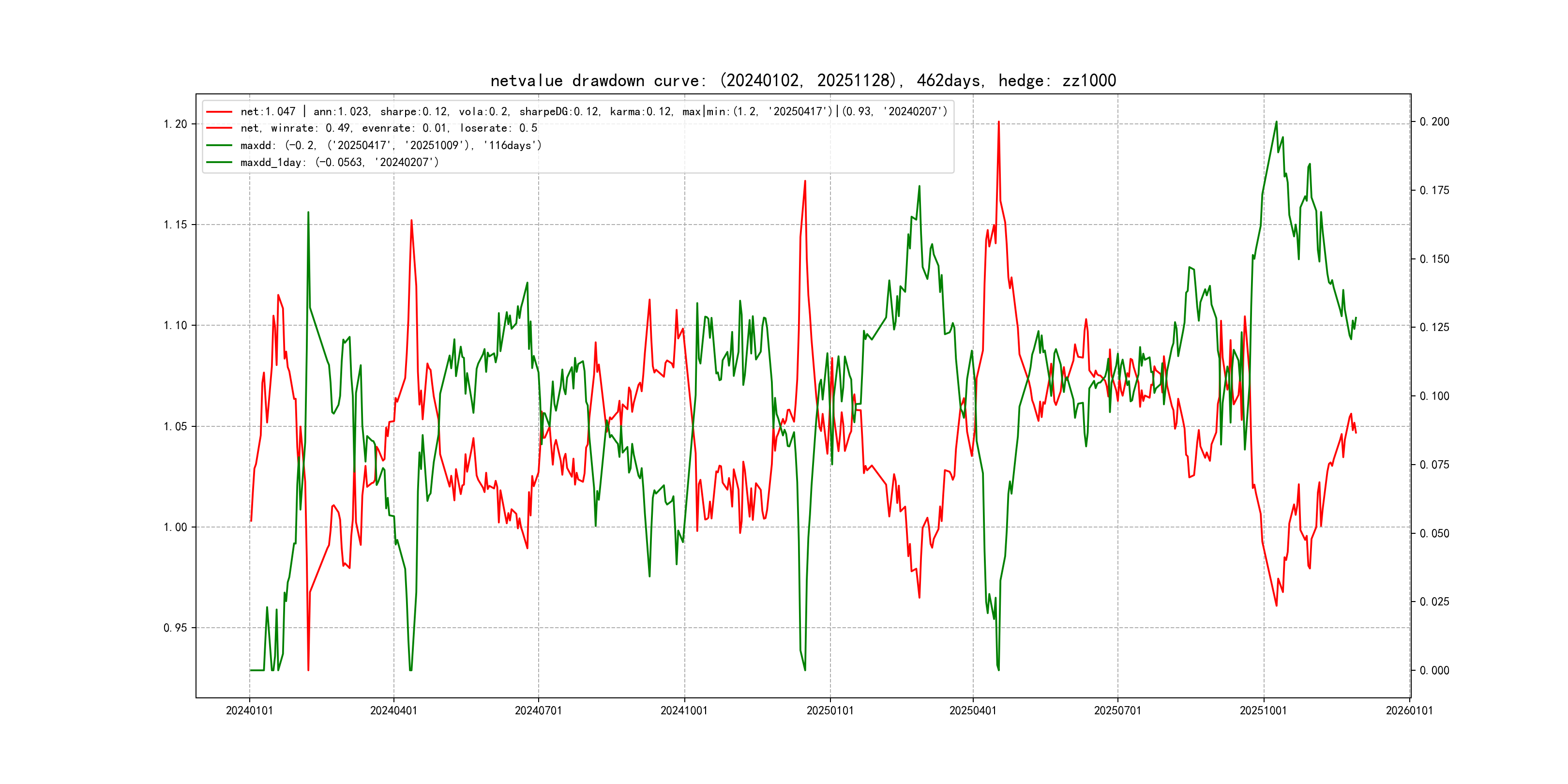This screenshot has height=784, width=1568.
Task: Click the green swatch beside maxdd_1day legend entry
Action: pos(219,163)
